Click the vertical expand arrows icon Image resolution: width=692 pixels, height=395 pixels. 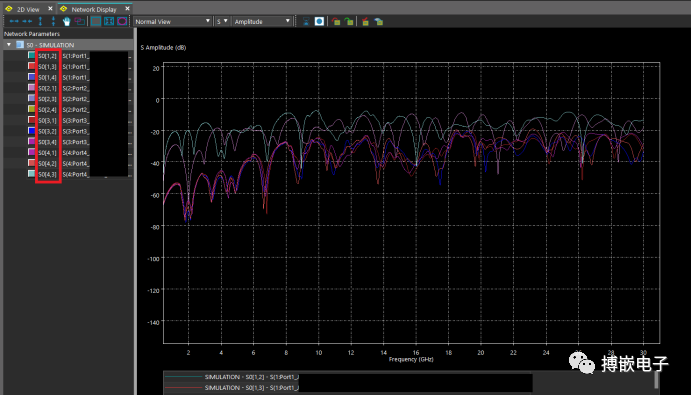pos(40,21)
